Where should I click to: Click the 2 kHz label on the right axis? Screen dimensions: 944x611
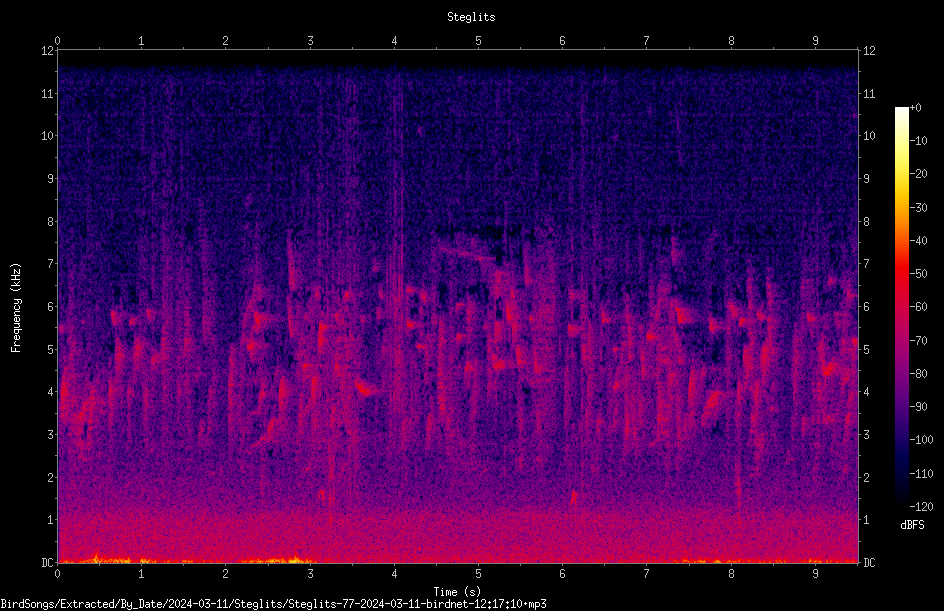[x=866, y=477]
